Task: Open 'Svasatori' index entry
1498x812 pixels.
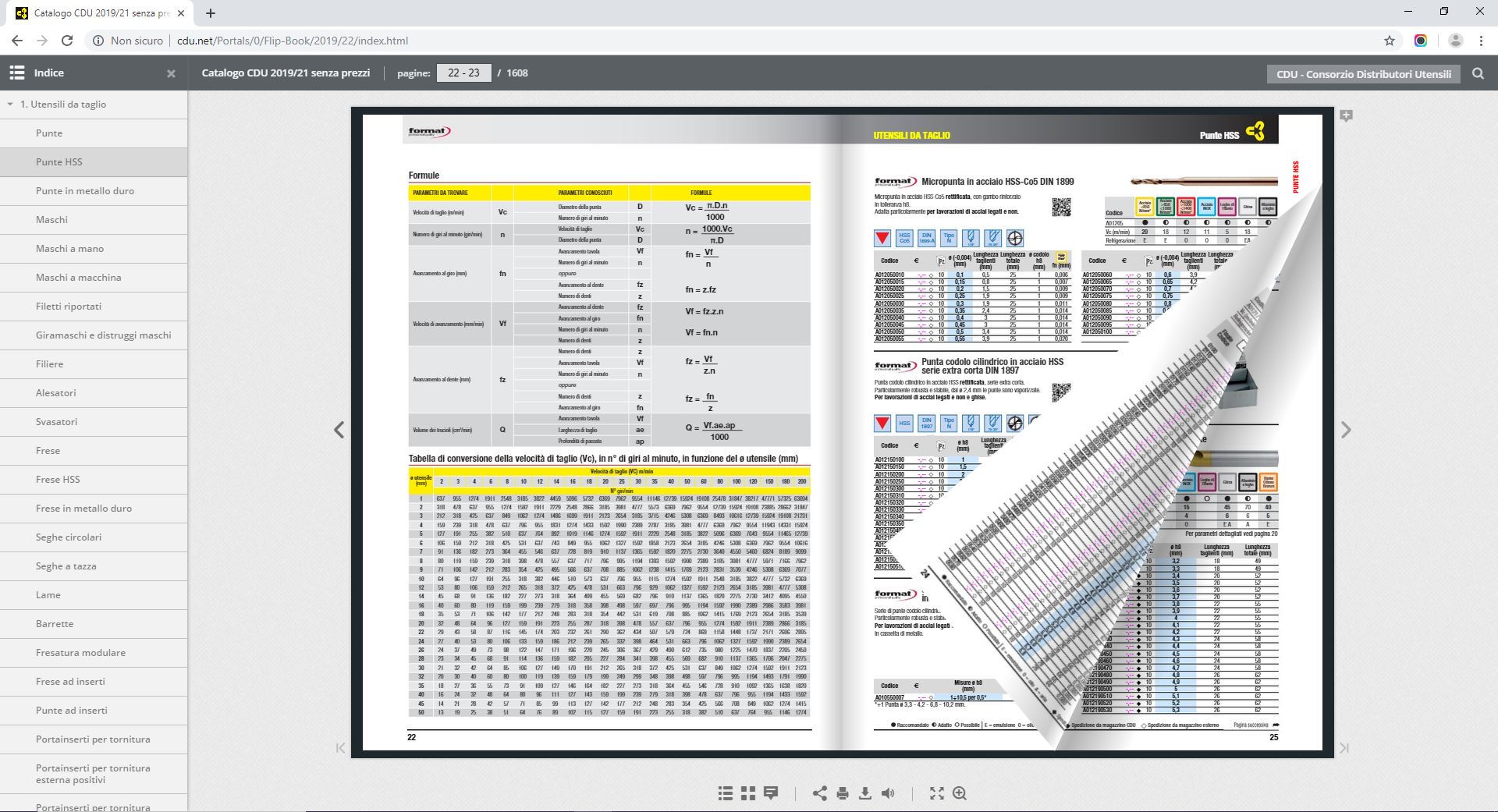Action: (94, 422)
